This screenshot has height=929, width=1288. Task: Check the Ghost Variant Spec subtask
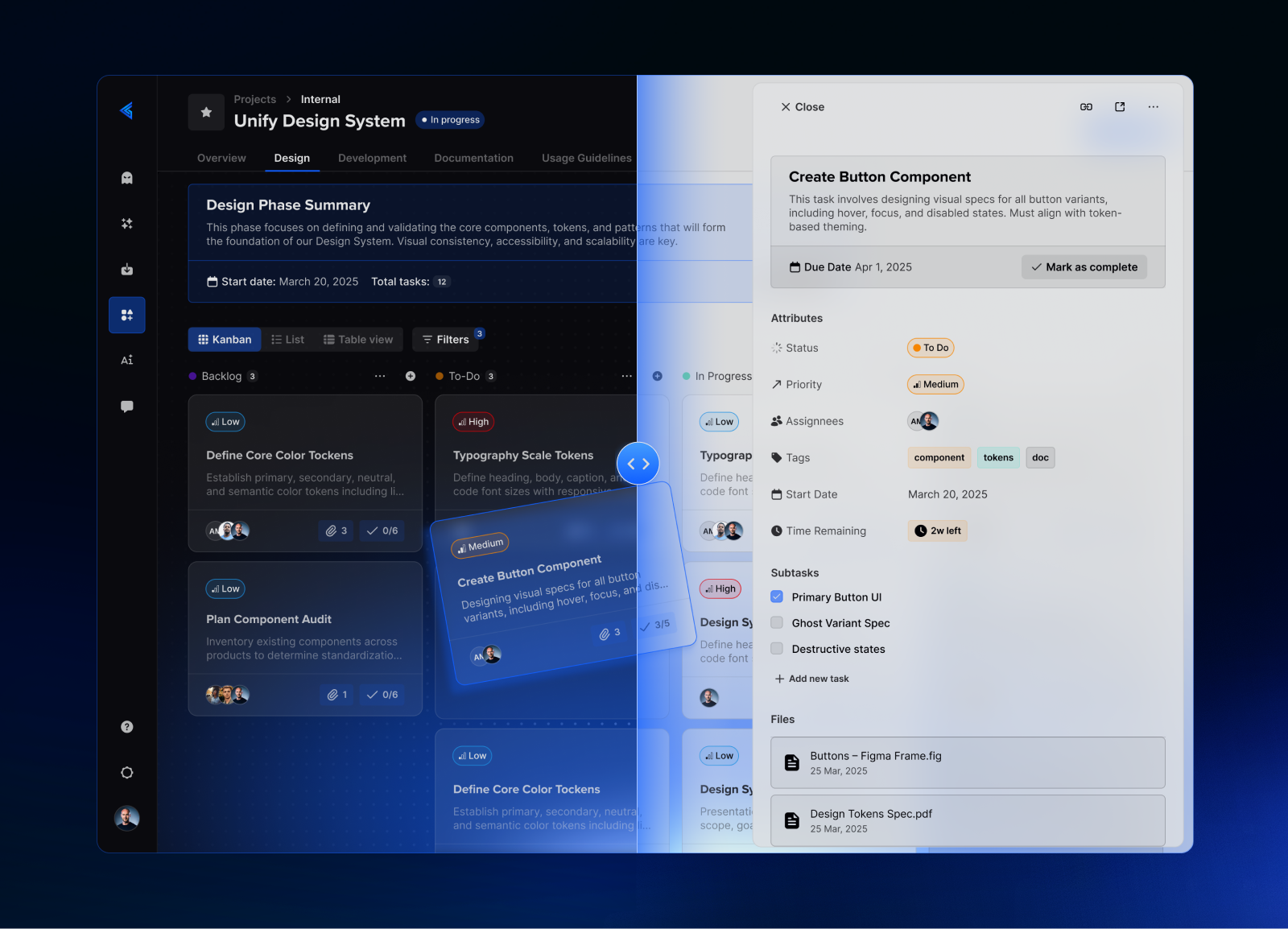click(776, 622)
